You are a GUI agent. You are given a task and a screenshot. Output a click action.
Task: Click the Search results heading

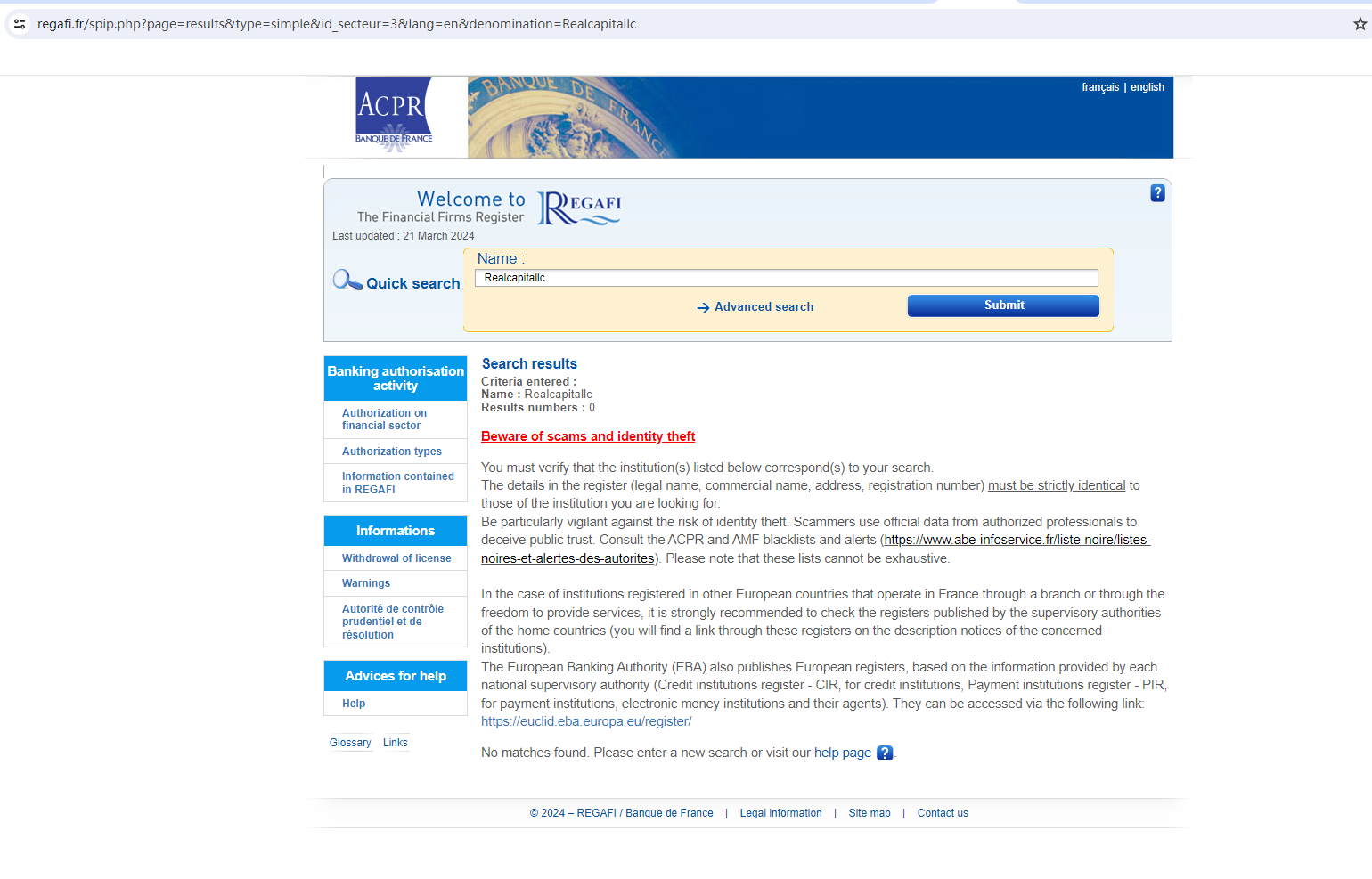529,363
